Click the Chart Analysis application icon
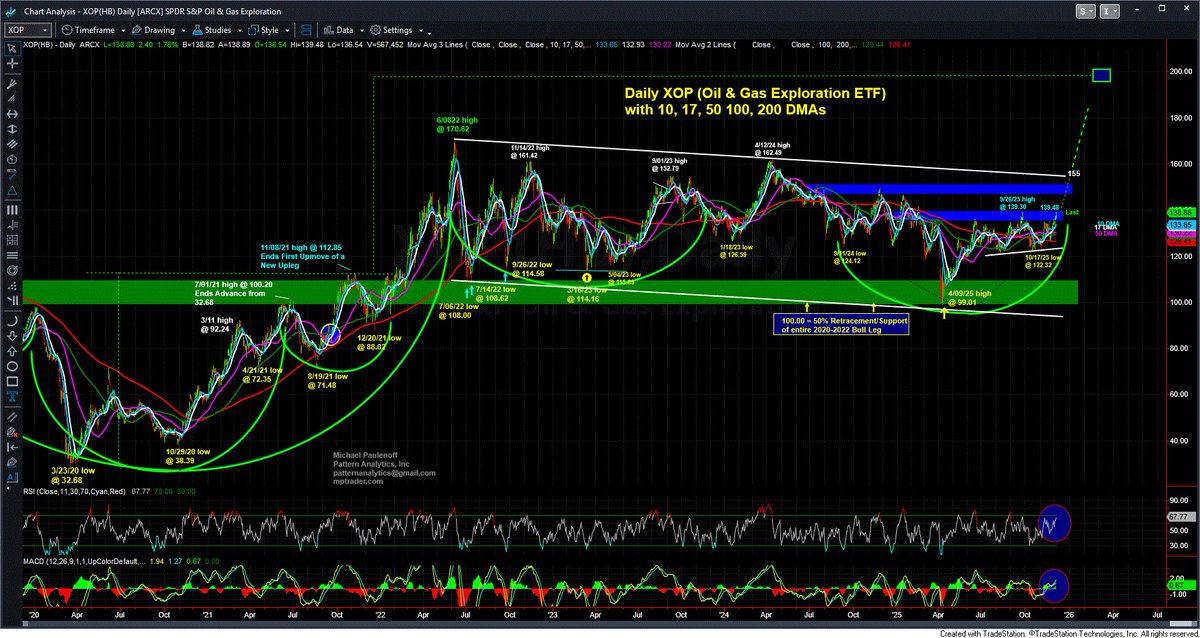The image size is (1200, 638). pyautogui.click(x=11, y=10)
